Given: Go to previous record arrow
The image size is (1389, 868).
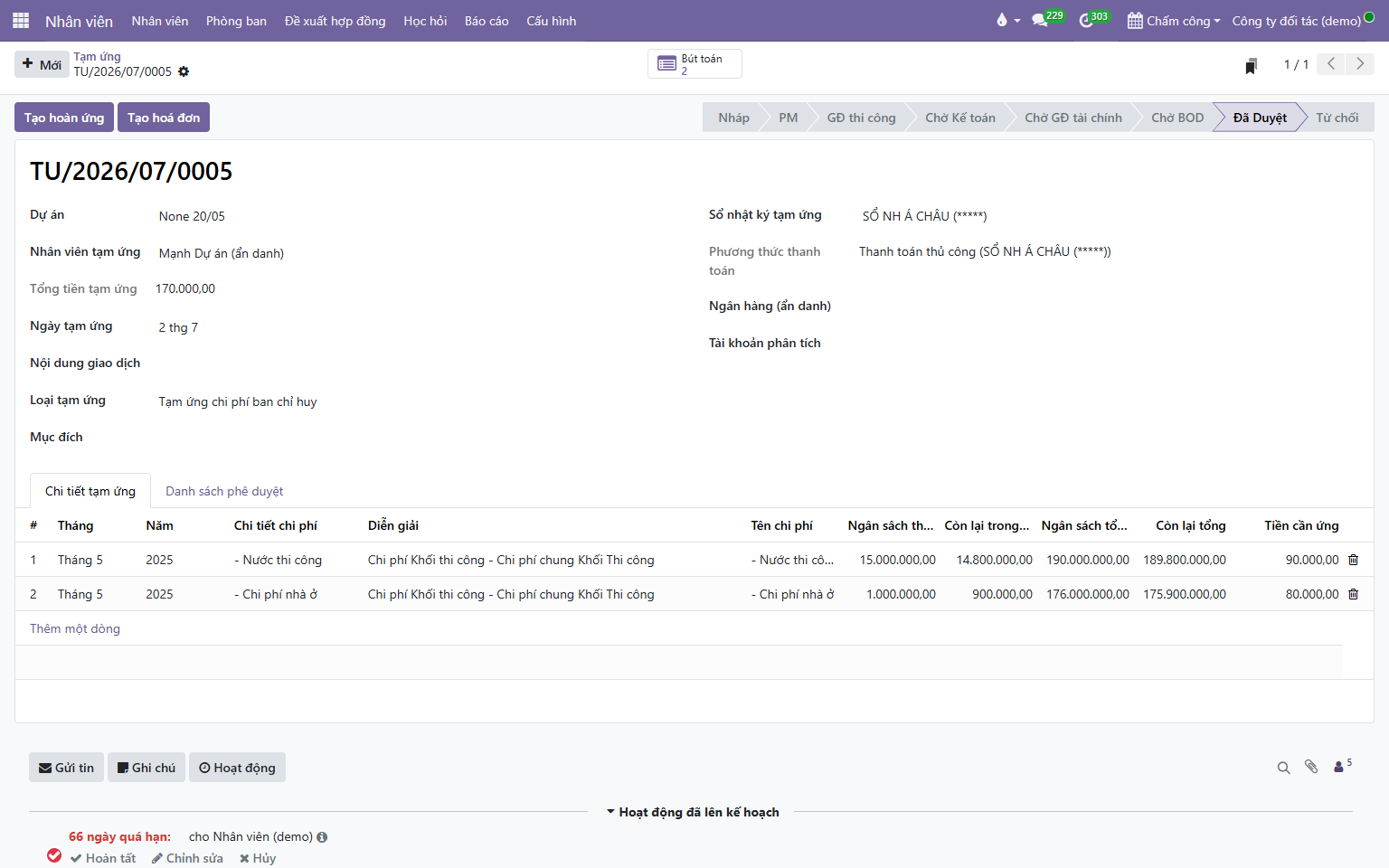Looking at the screenshot, I should [x=1330, y=64].
